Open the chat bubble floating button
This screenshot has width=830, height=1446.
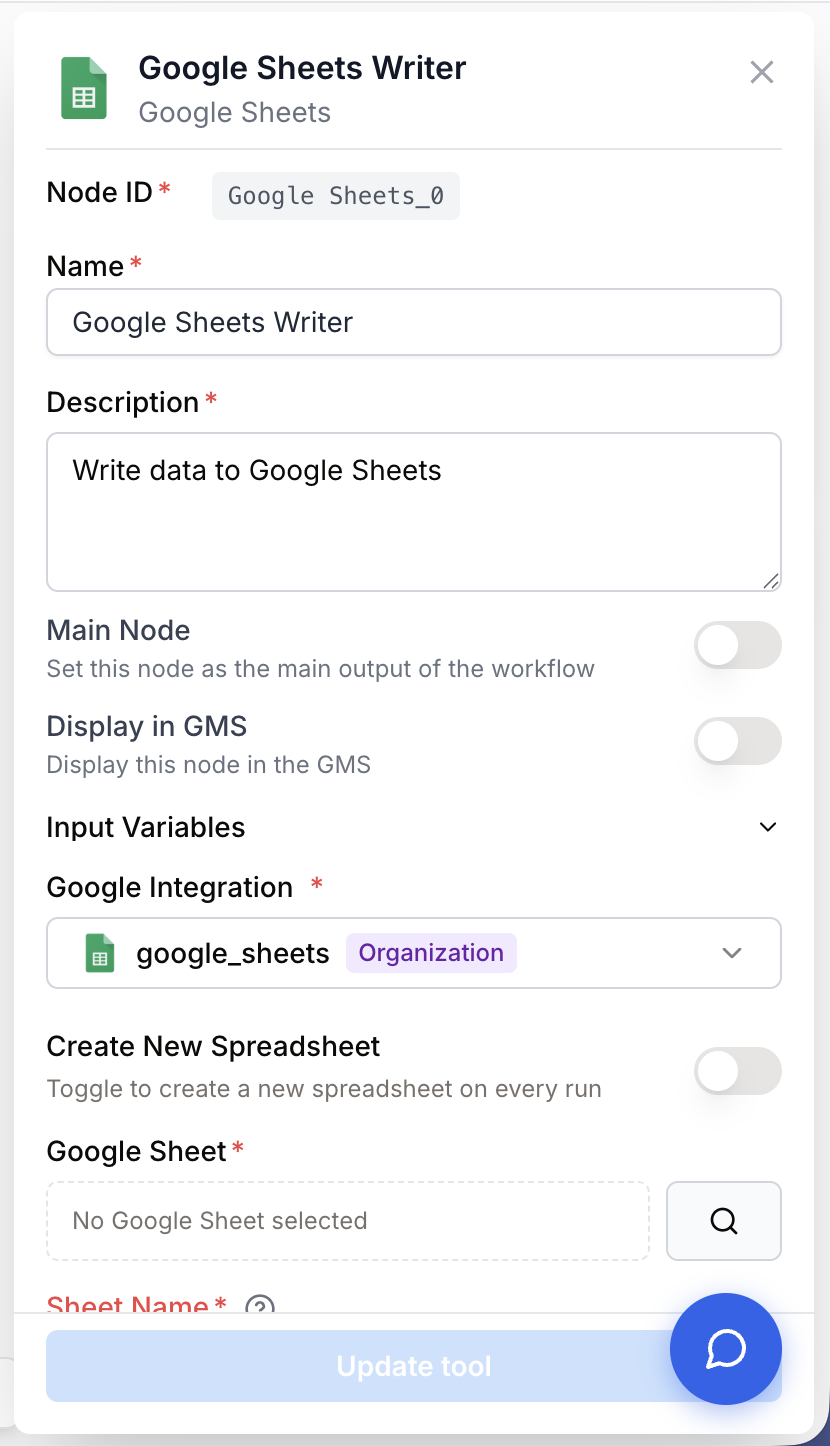[x=726, y=1350]
